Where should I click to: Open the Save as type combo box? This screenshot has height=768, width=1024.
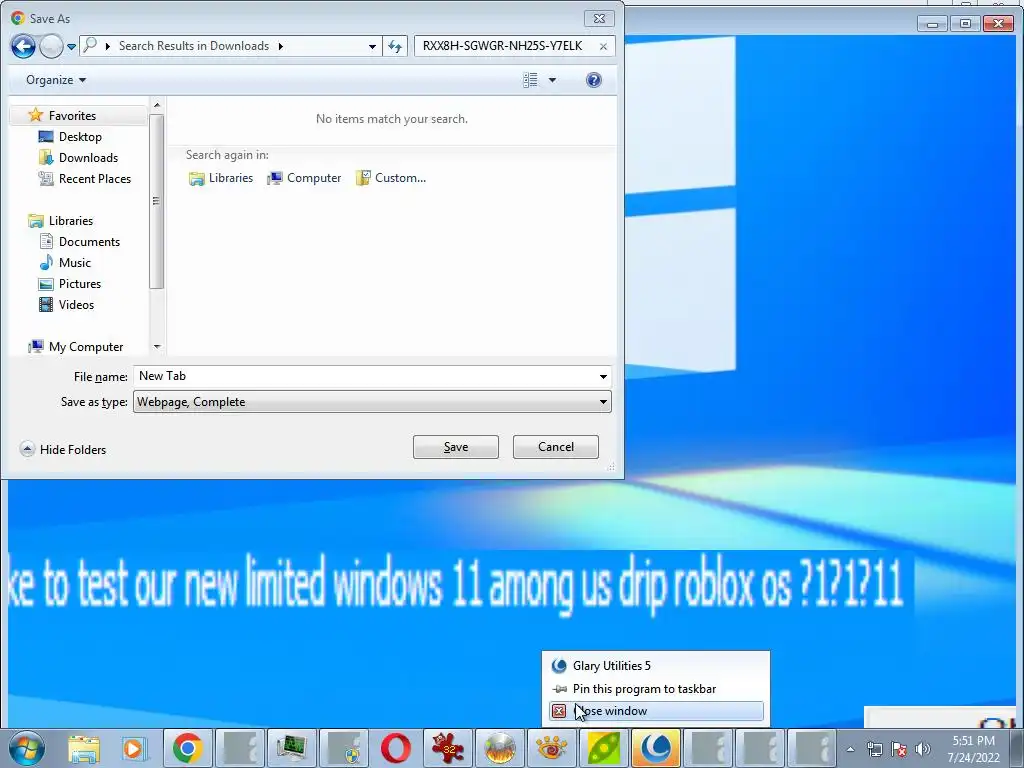point(372,402)
